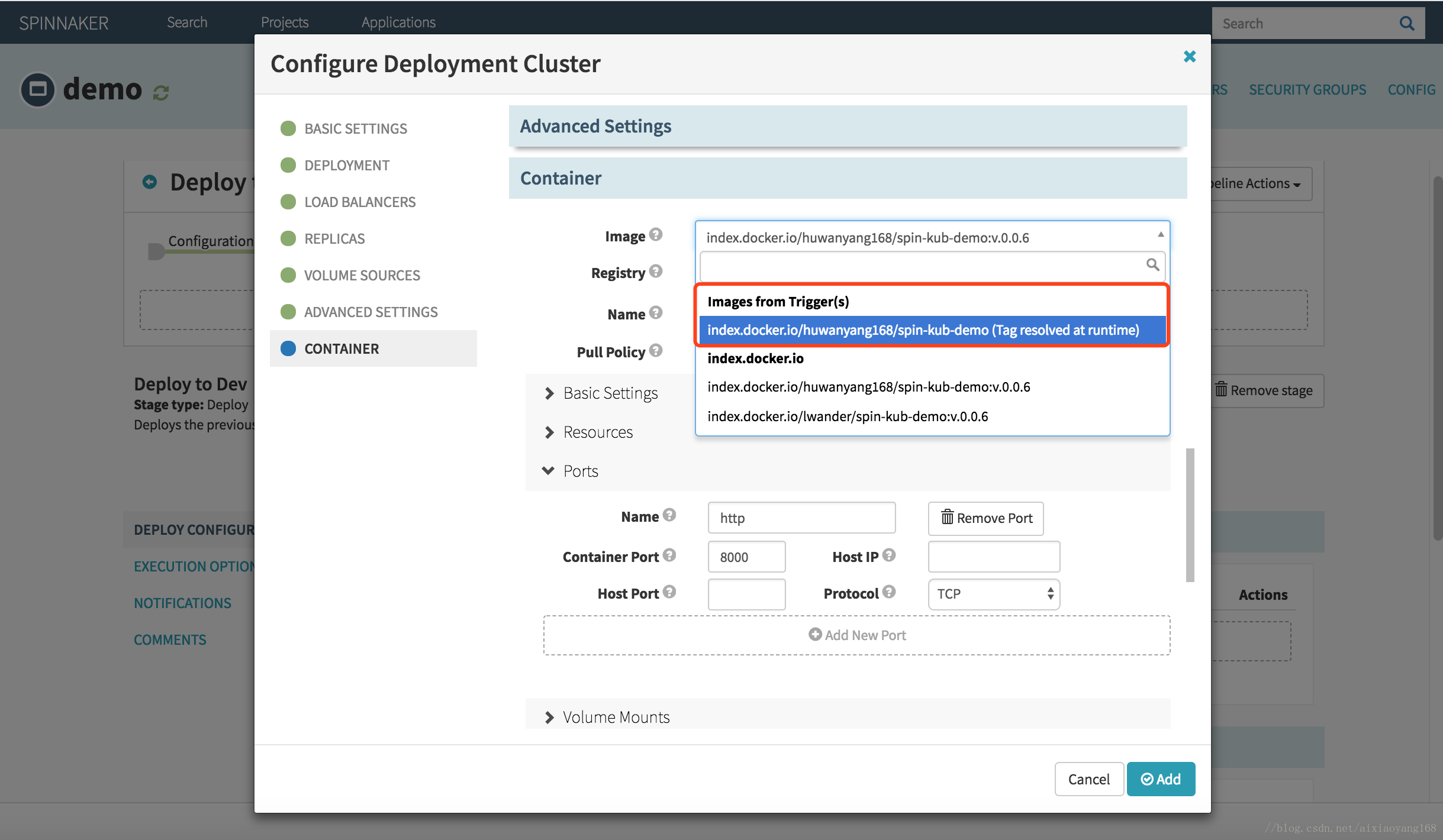Click the Host Port help icon
This screenshot has width=1443, height=840.
pyautogui.click(x=669, y=592)
